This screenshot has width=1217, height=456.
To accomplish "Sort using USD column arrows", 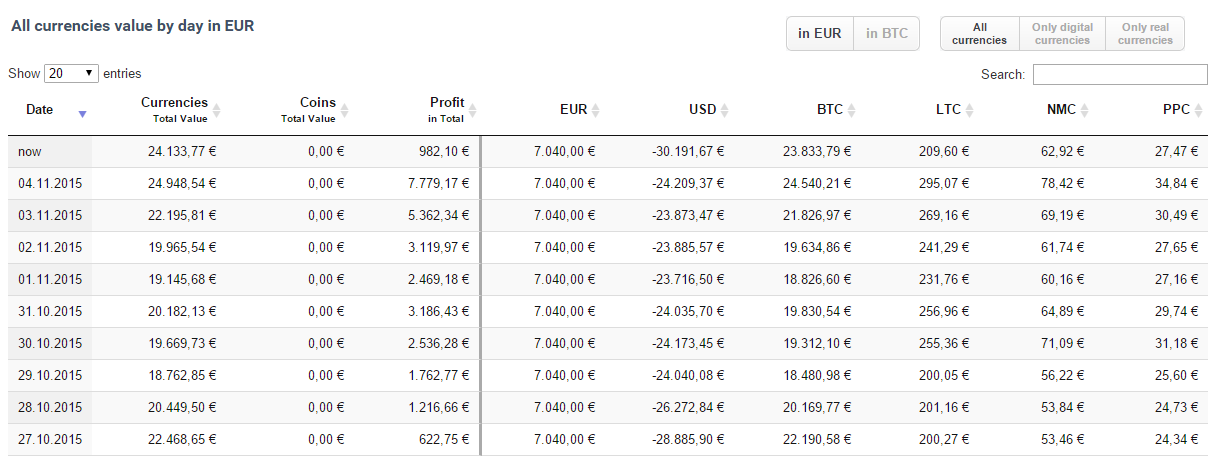I will coord(725,110).
